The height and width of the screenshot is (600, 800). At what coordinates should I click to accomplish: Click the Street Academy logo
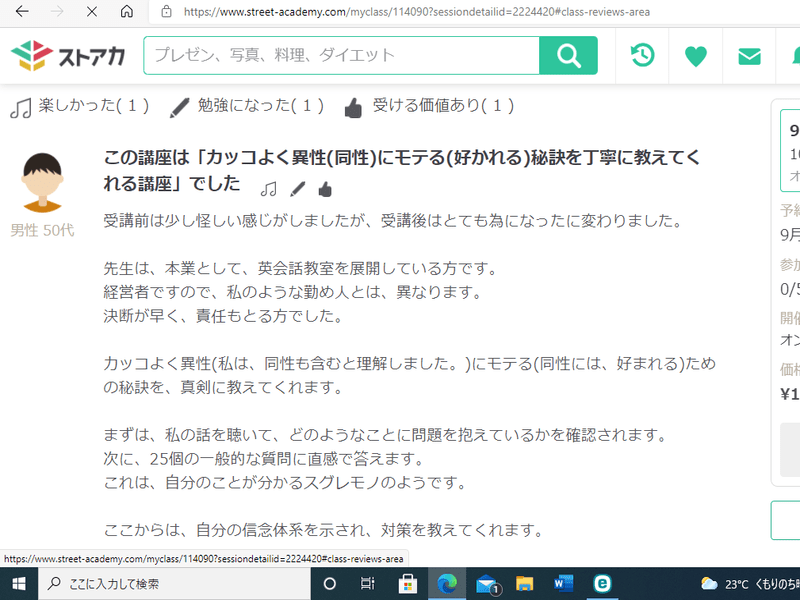coord(68,56)
